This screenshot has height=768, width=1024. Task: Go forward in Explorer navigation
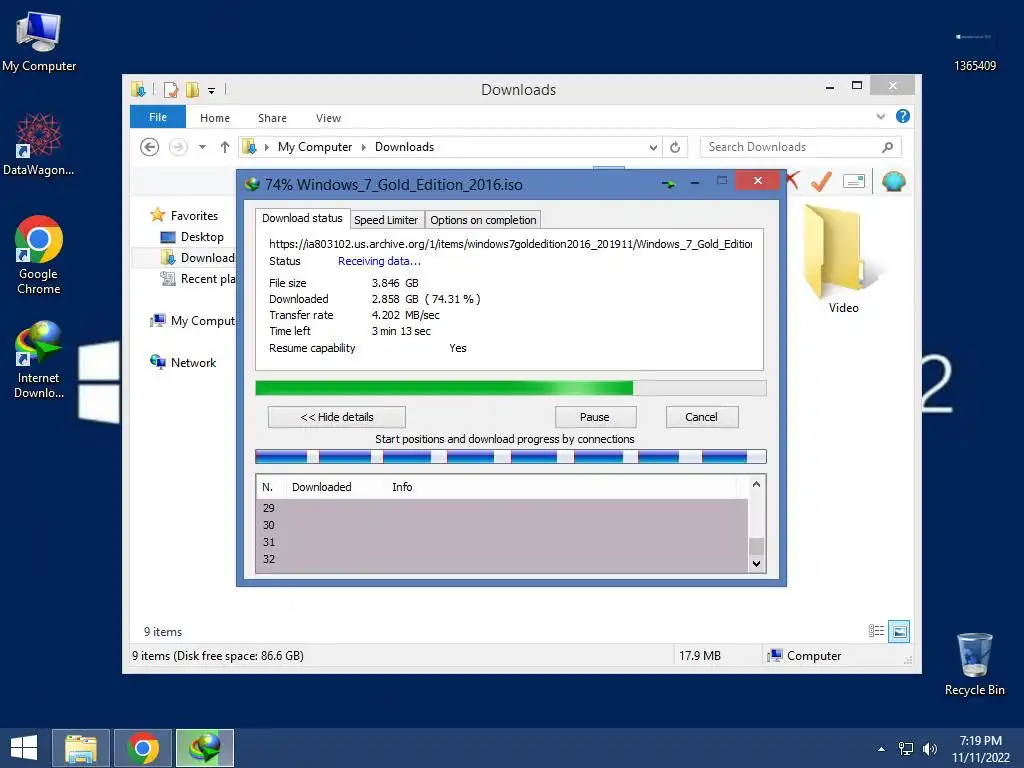click(x=178, y=147)
